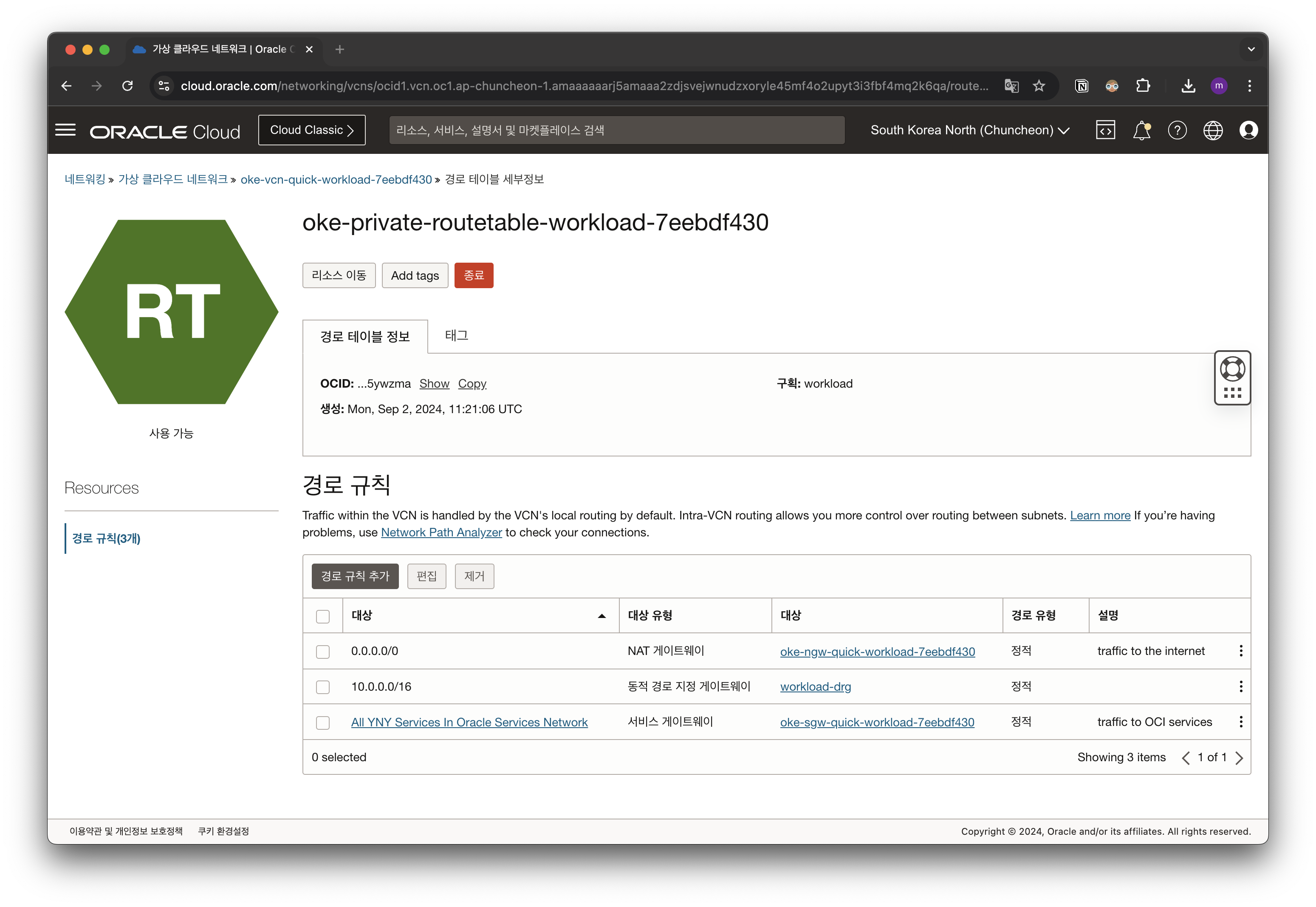Bookmark the page with the star icon

[1039, 86]
